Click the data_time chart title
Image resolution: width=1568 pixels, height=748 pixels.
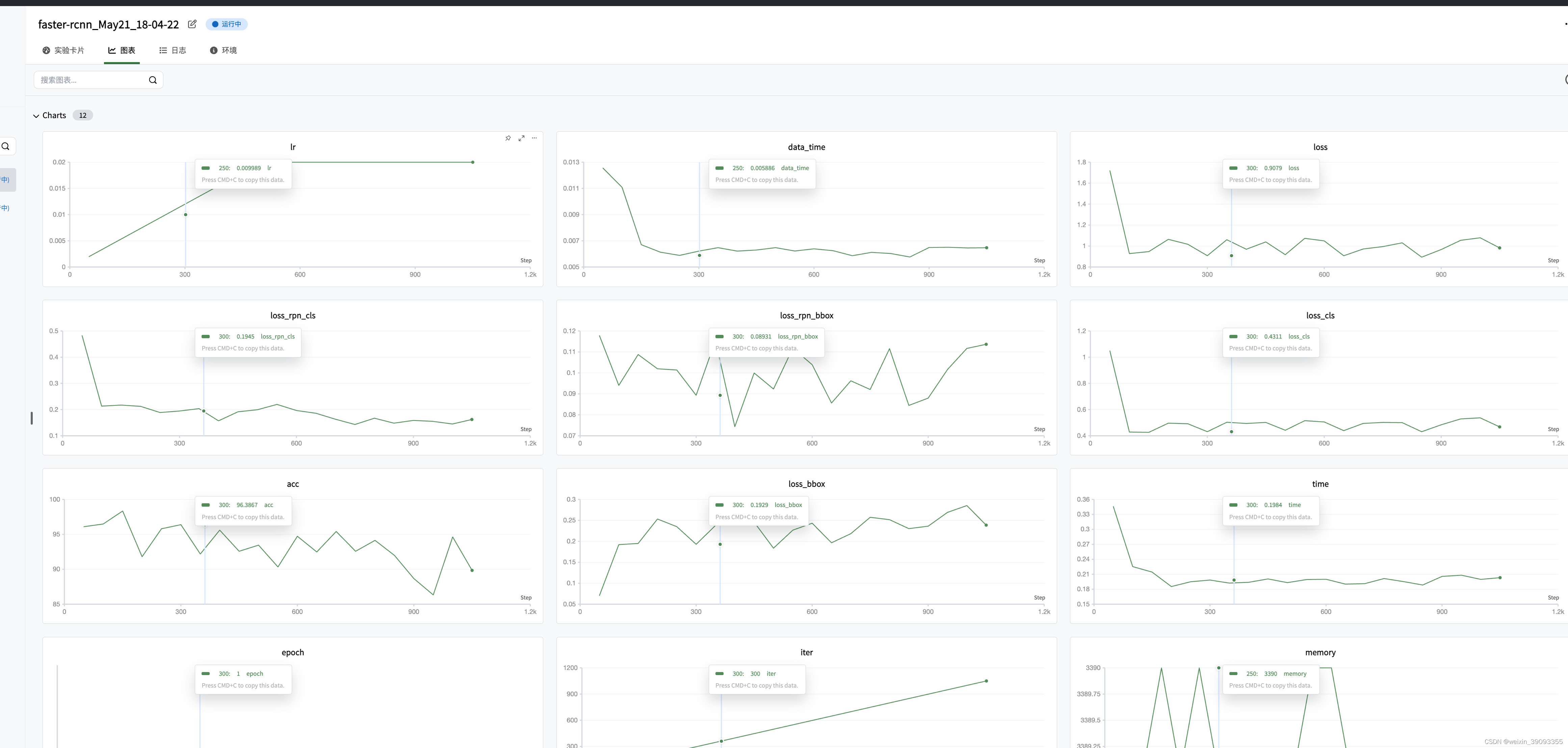(x=807, y=147)
